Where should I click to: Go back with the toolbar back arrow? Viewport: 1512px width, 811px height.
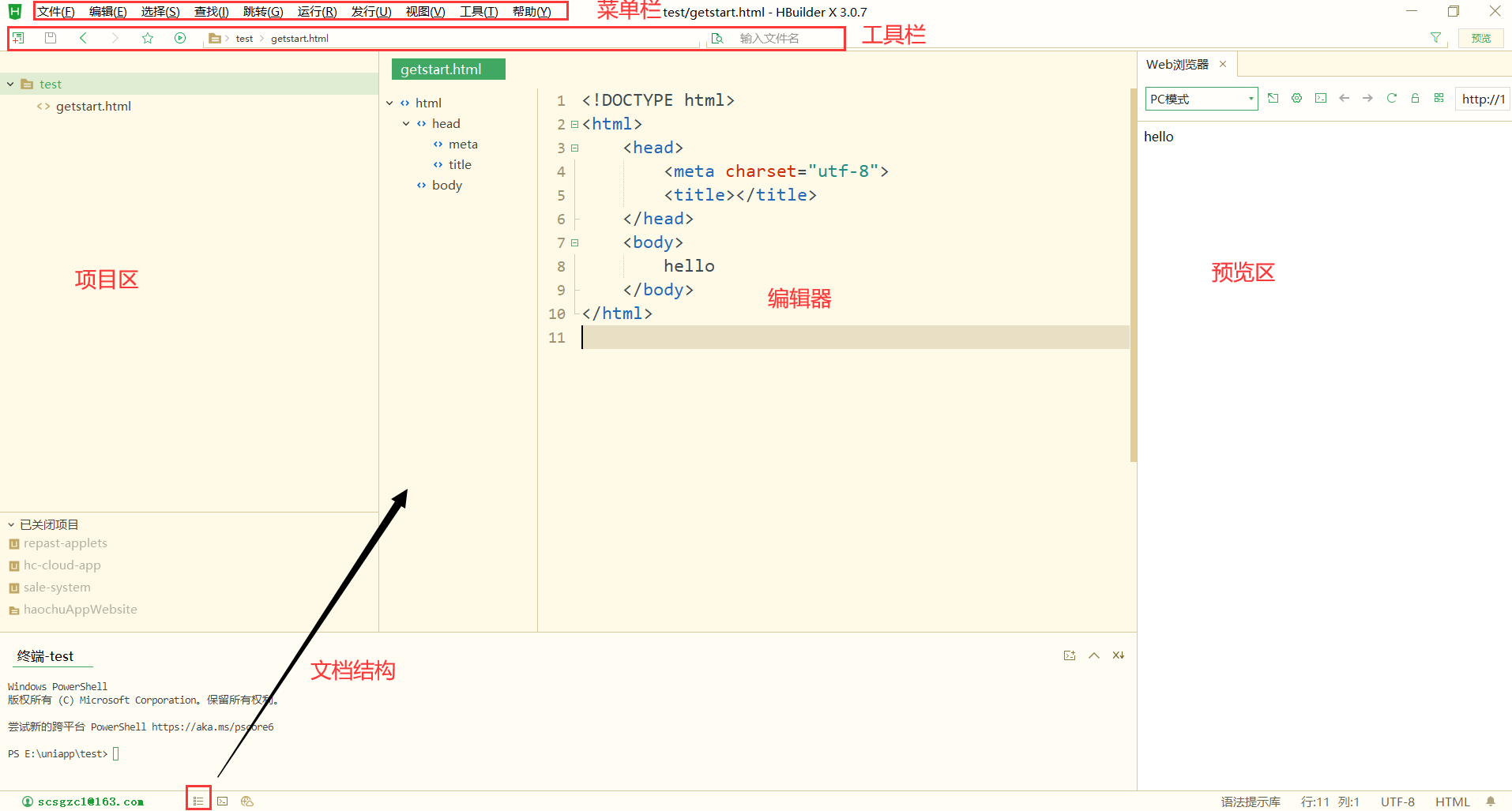tap(83, 38)
